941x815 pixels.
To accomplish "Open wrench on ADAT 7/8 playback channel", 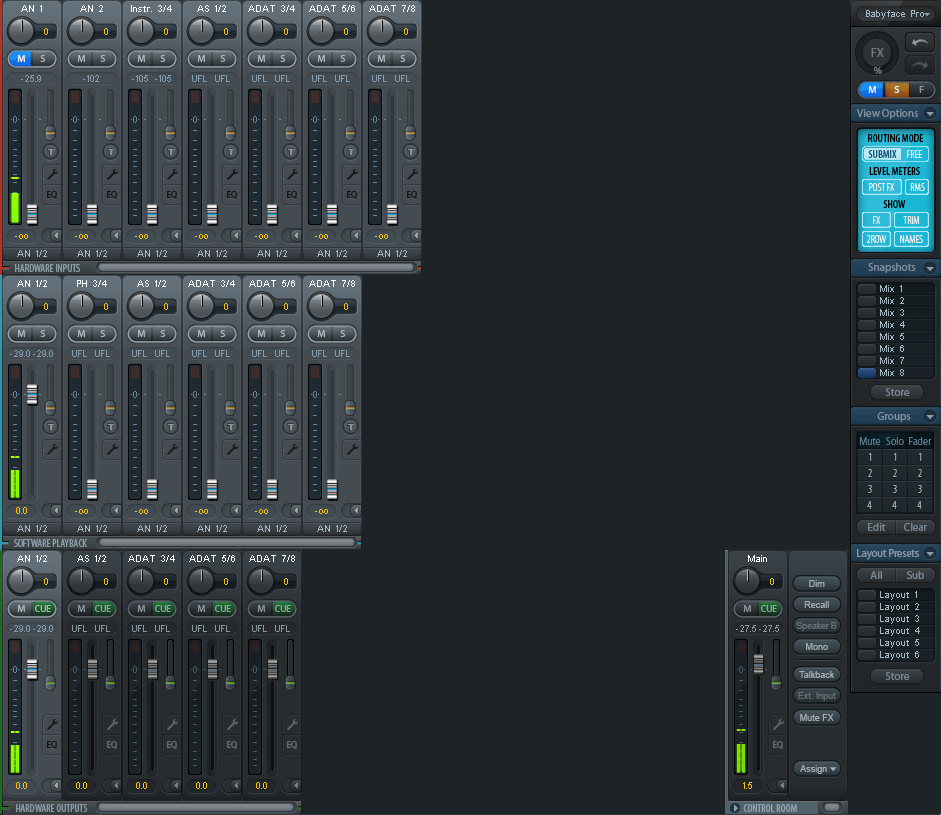I will tap(352, 449).
